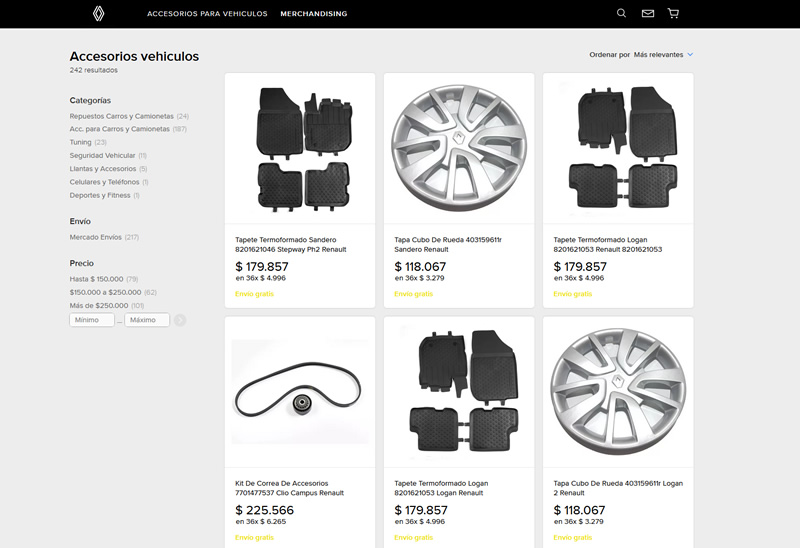Screen dimensions: 800x548
Task: Open Merchandising menu item
Action: click(314, 14)
